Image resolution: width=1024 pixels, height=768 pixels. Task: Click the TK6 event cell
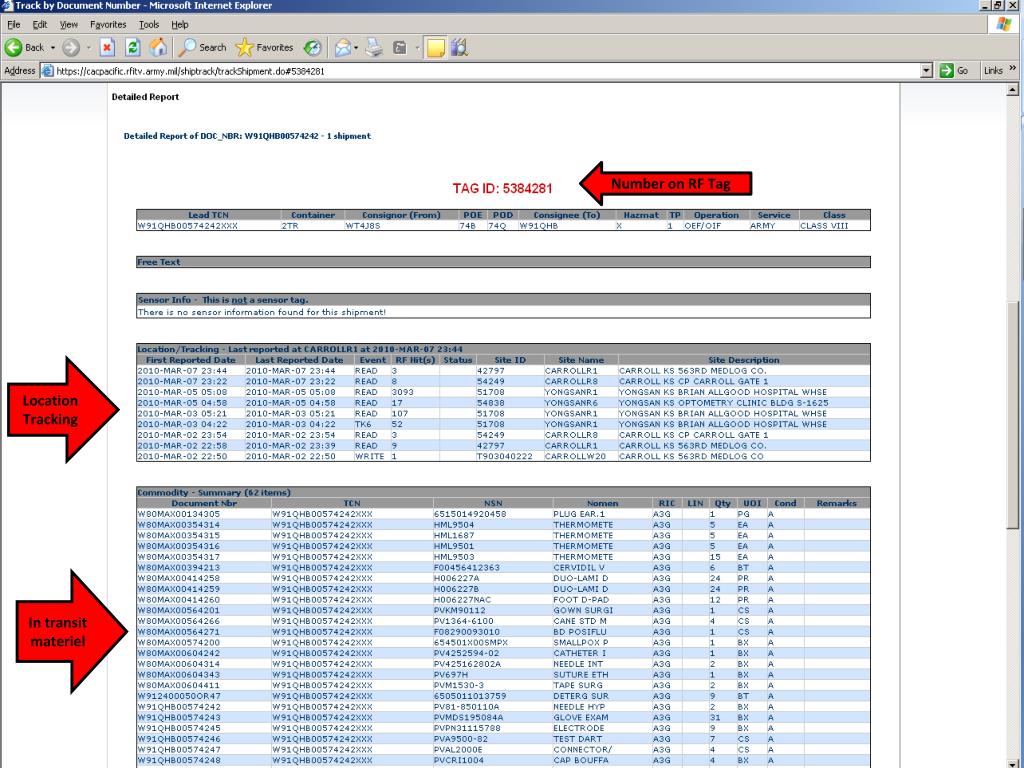point(363,424)
